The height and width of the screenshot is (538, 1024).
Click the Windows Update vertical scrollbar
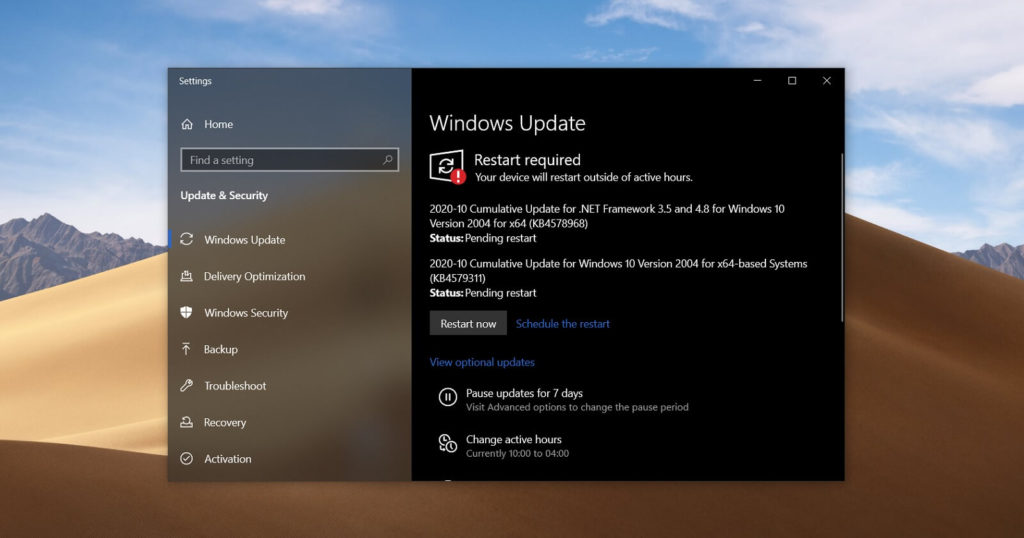842,238
